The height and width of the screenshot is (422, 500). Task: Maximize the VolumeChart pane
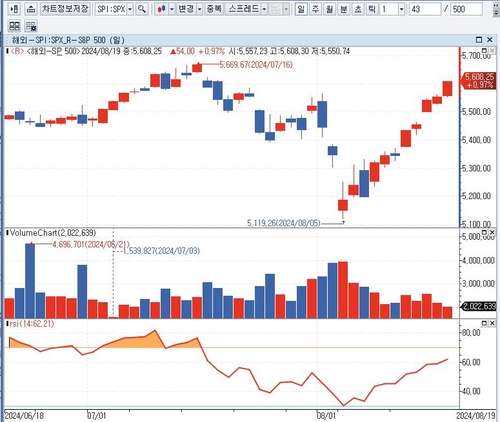click(x=485, y=232)
